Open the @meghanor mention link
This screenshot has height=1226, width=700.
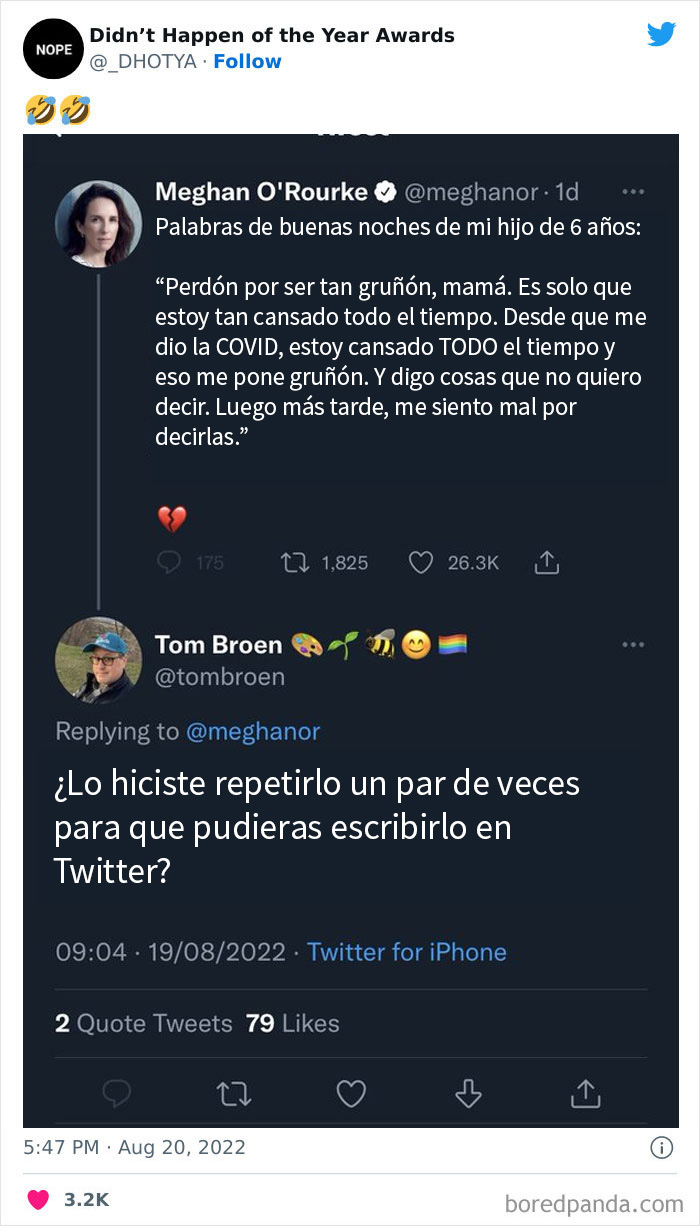click(253, 731)
